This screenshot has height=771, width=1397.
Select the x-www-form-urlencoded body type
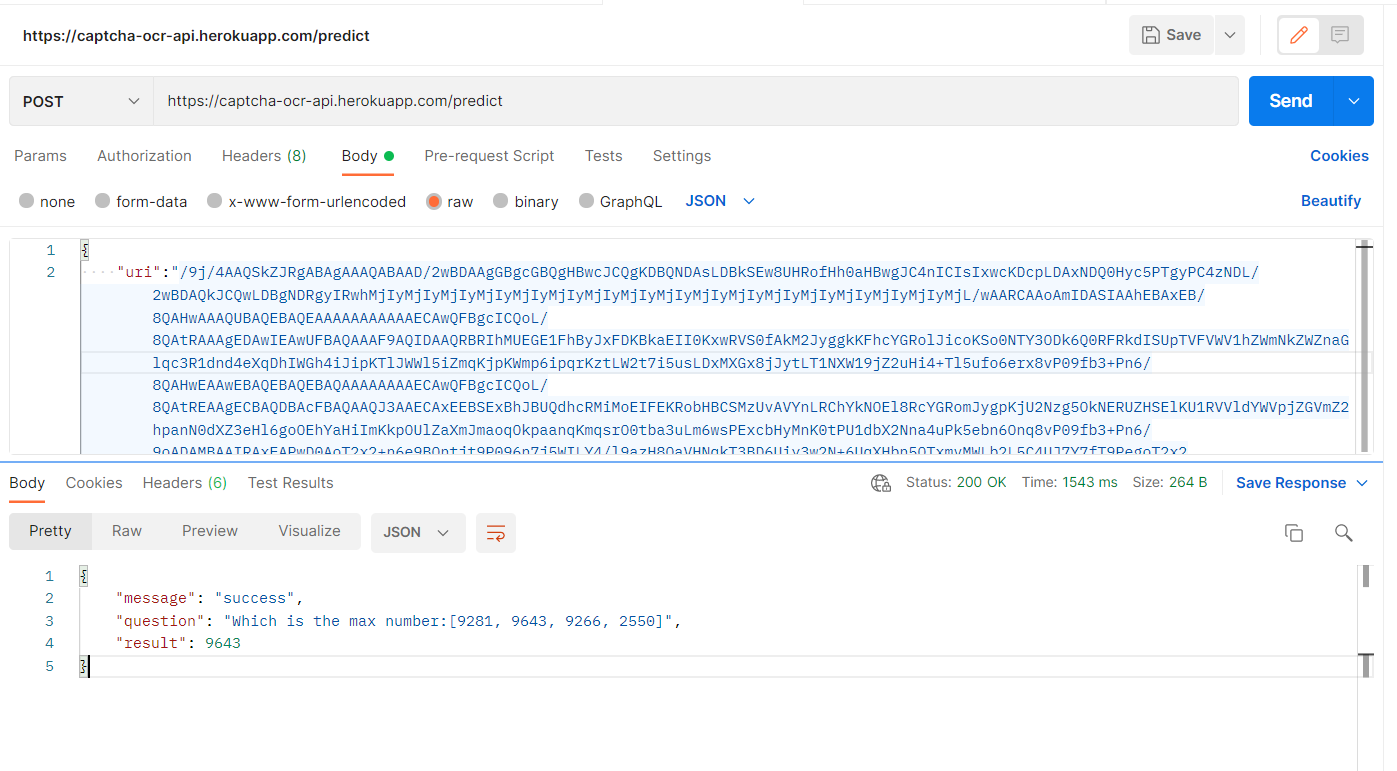pyautogui.click(x=306, y=201)
